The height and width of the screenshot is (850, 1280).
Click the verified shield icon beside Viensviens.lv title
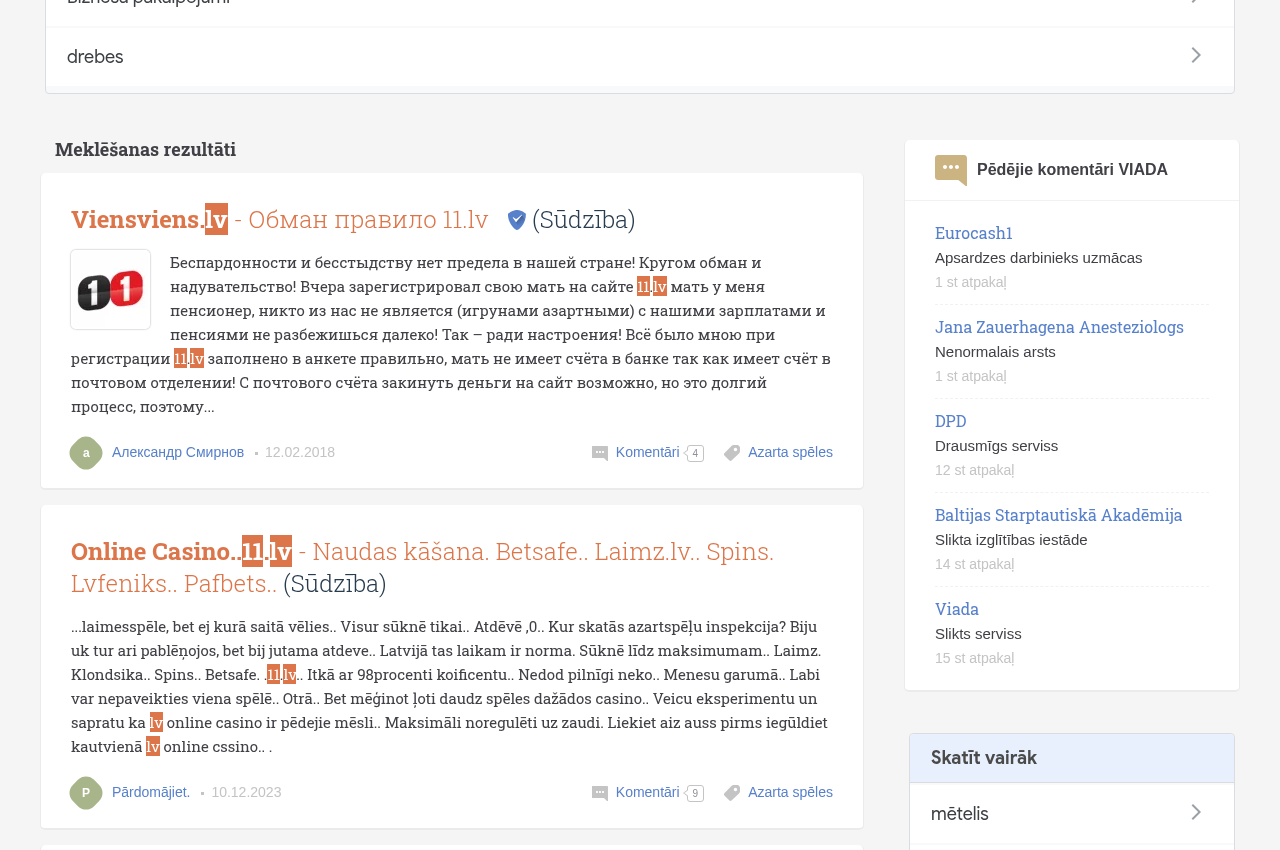pos(517,220)
